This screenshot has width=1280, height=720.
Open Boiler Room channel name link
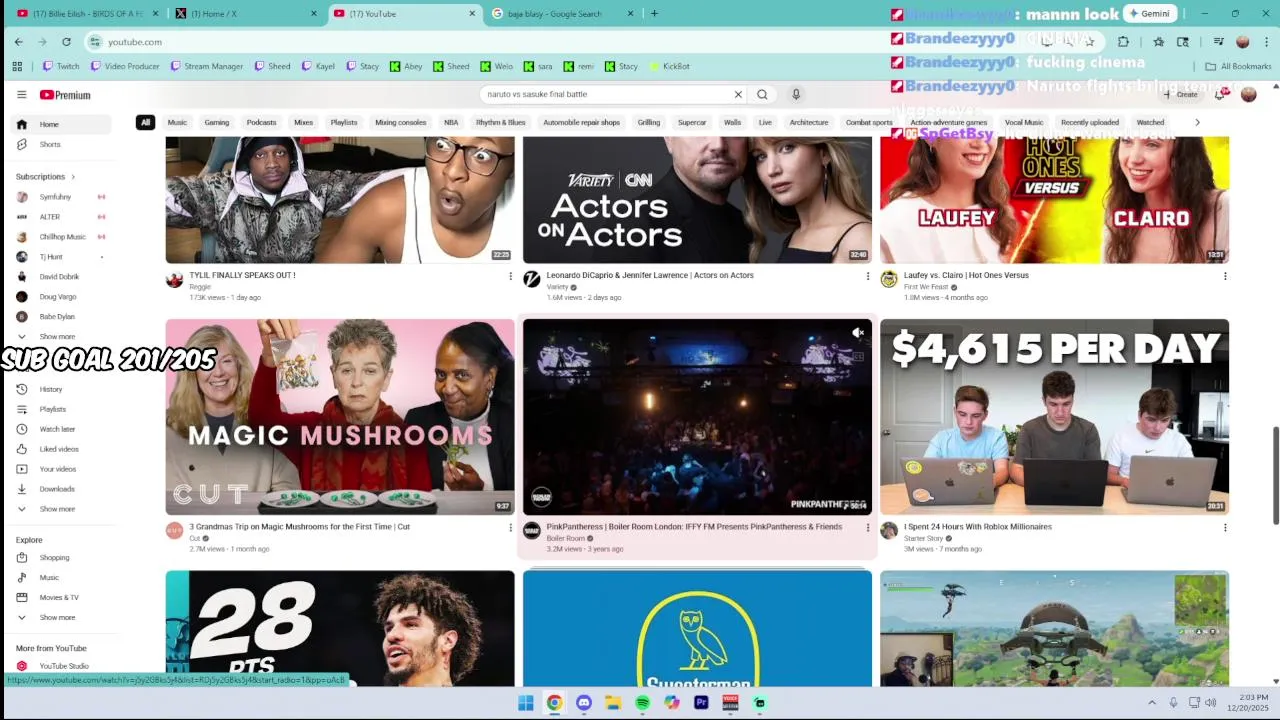click(566, 538)
